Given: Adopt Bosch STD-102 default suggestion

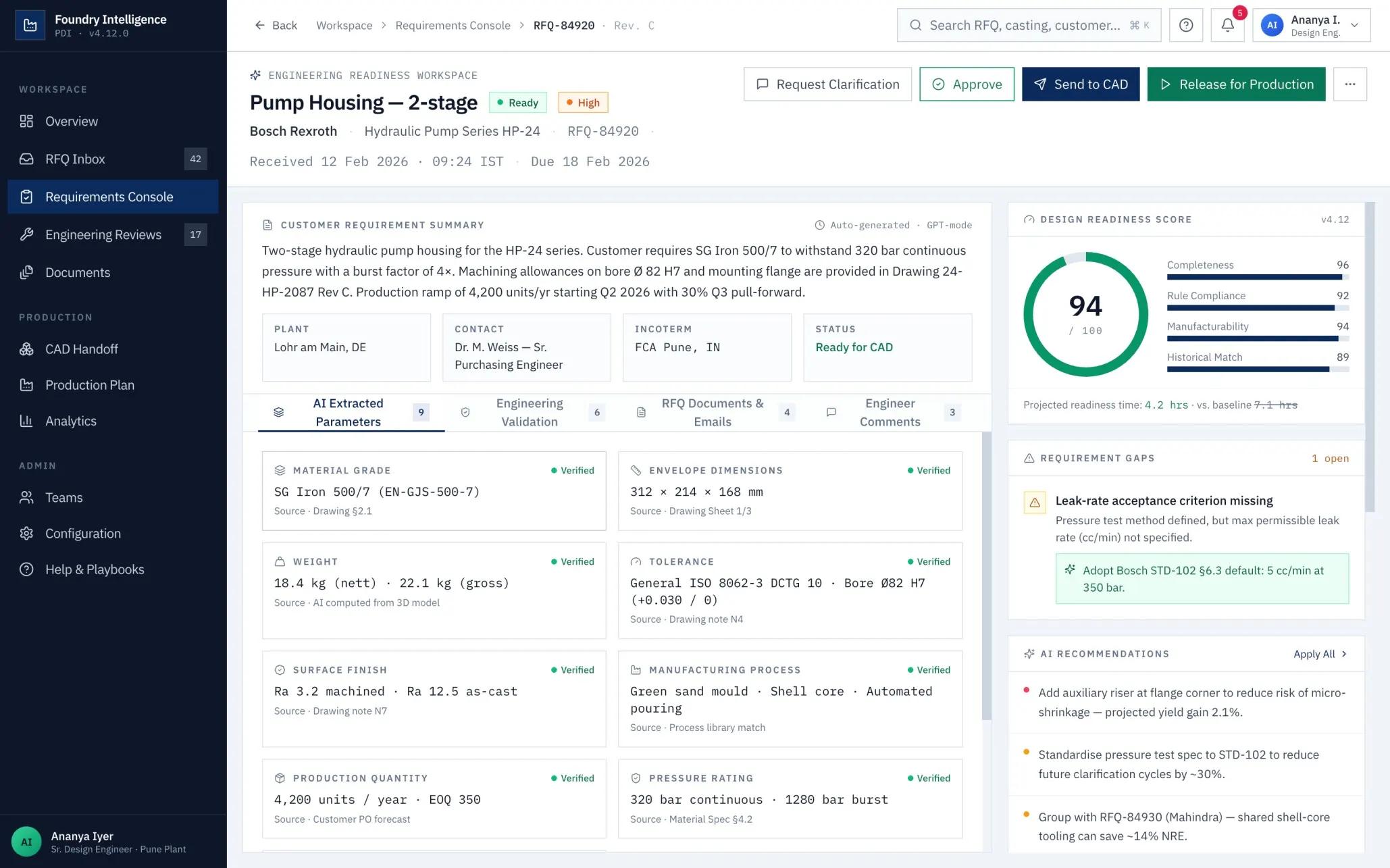Looking at the screenshot, I should [1202, 579].
